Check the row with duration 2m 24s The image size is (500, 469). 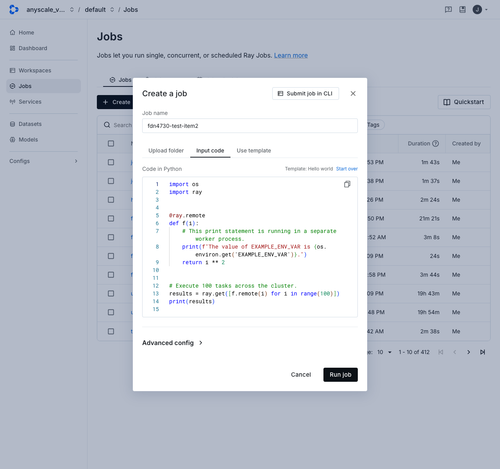[x=111, y=200]
